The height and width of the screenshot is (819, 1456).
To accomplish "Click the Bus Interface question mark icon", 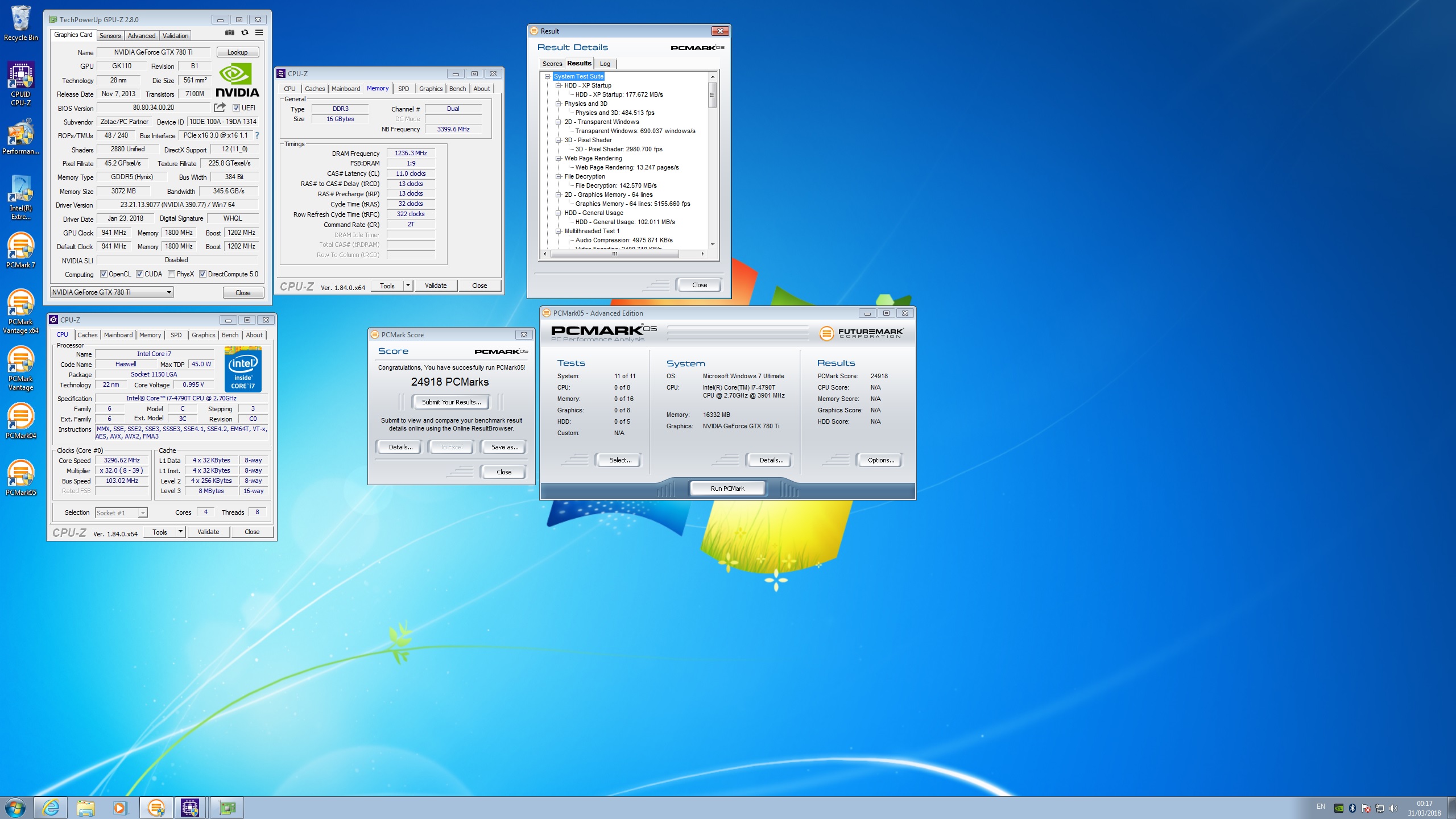I will (x=257, y=135).
